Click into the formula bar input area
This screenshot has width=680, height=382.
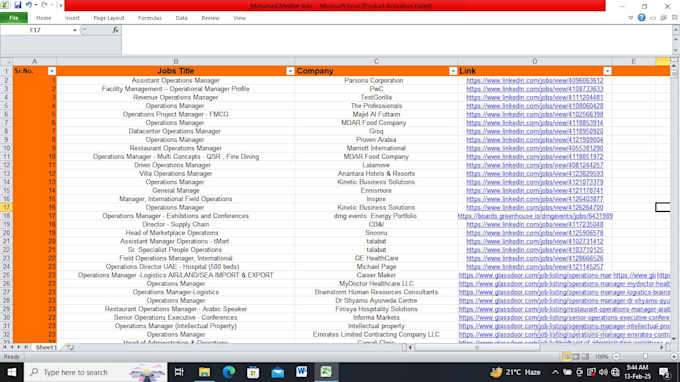click(x=395, y=40)
